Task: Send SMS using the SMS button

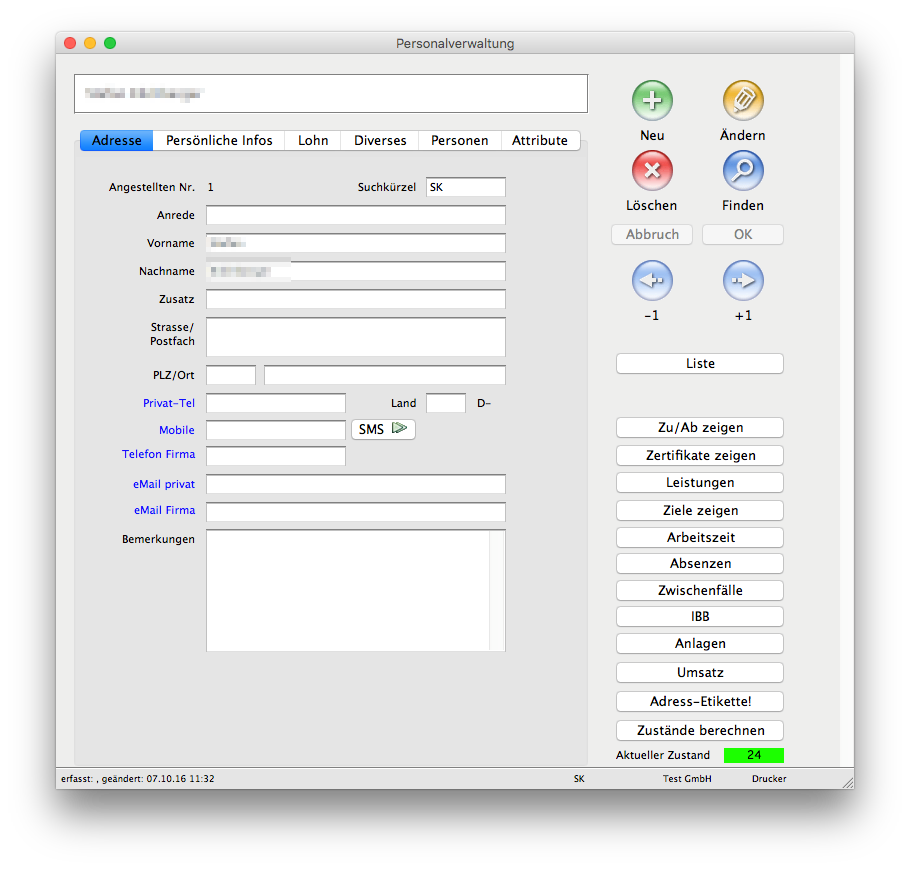Action: coord(383,429)
